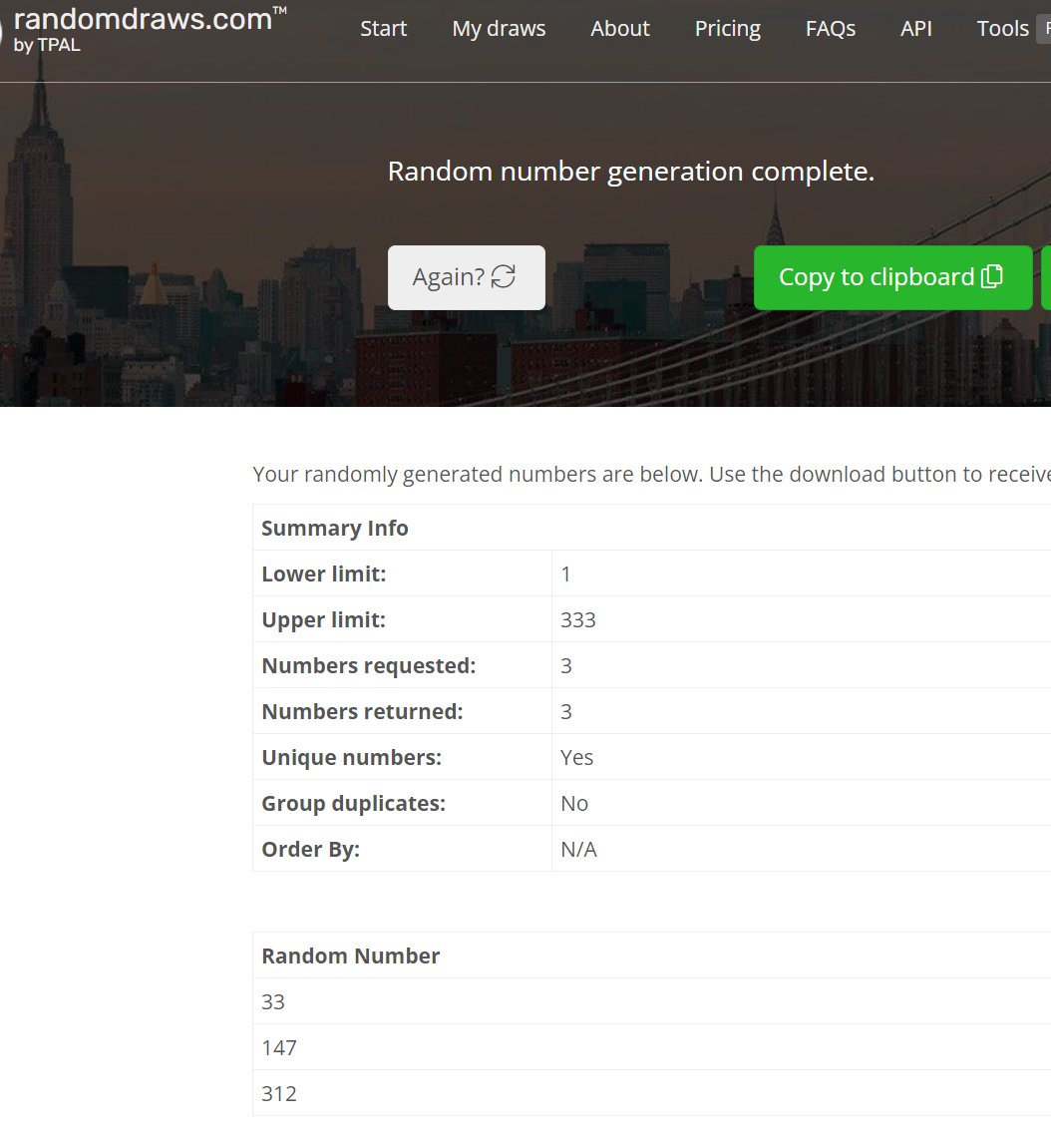Image resolution: width=1051 pixels, height=1148 pixels.
Task: Select the Unique numbers value Yes
Action: (576, 758)
